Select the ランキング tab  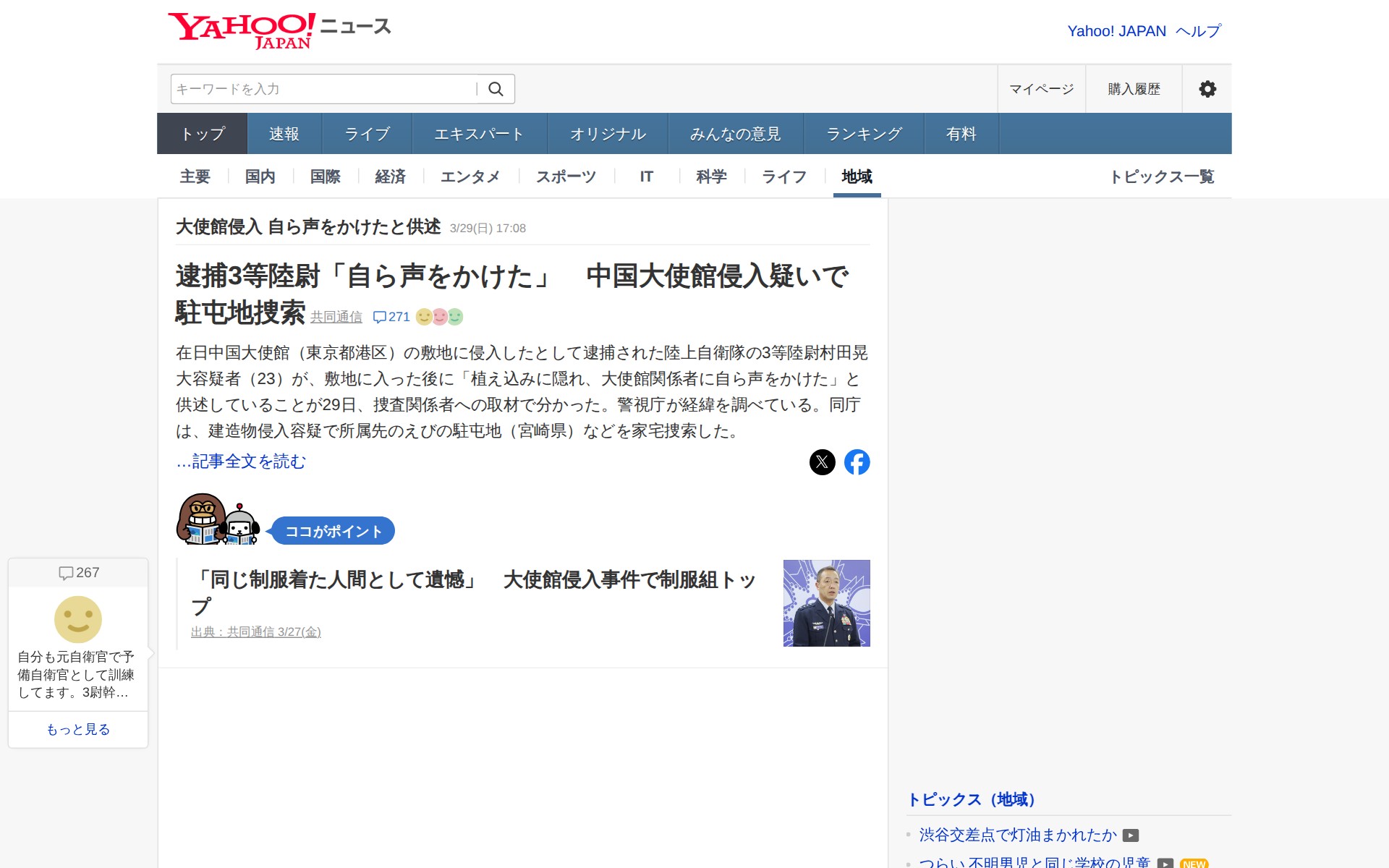coord(864,134)
